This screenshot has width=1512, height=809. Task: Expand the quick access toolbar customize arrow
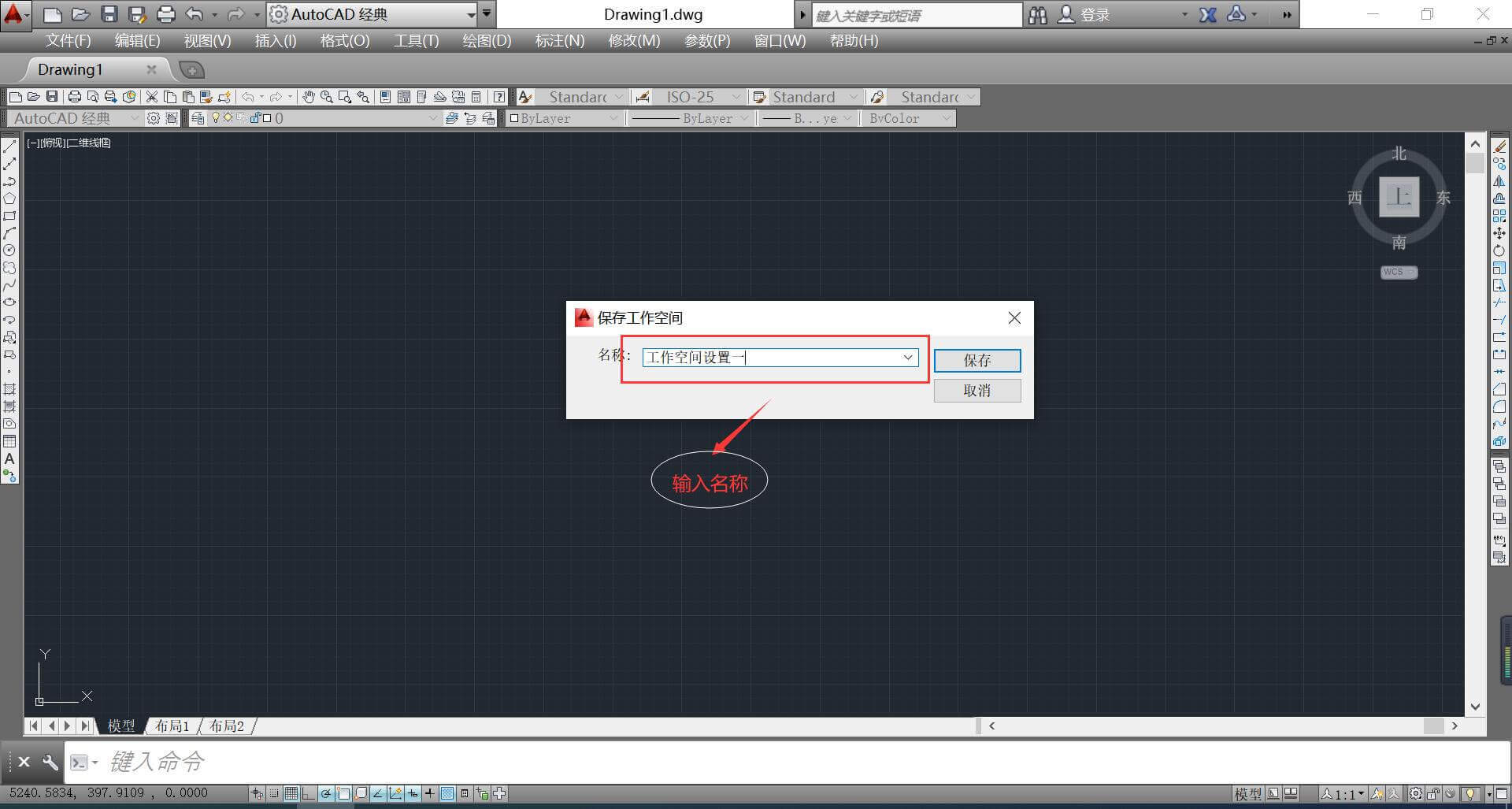coord(487,14)
